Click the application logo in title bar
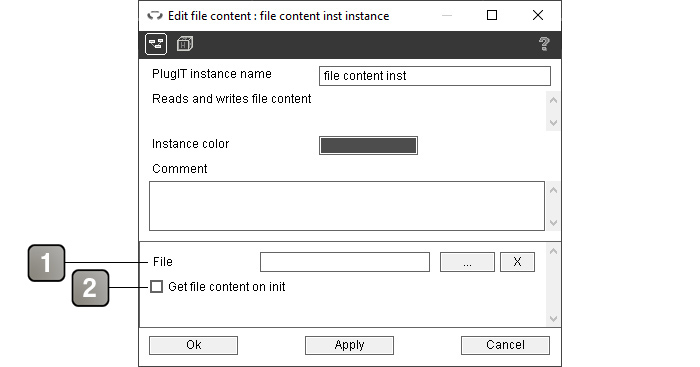Image resolution: width=700 pixels, height=367 pixels. click(155, 16)
